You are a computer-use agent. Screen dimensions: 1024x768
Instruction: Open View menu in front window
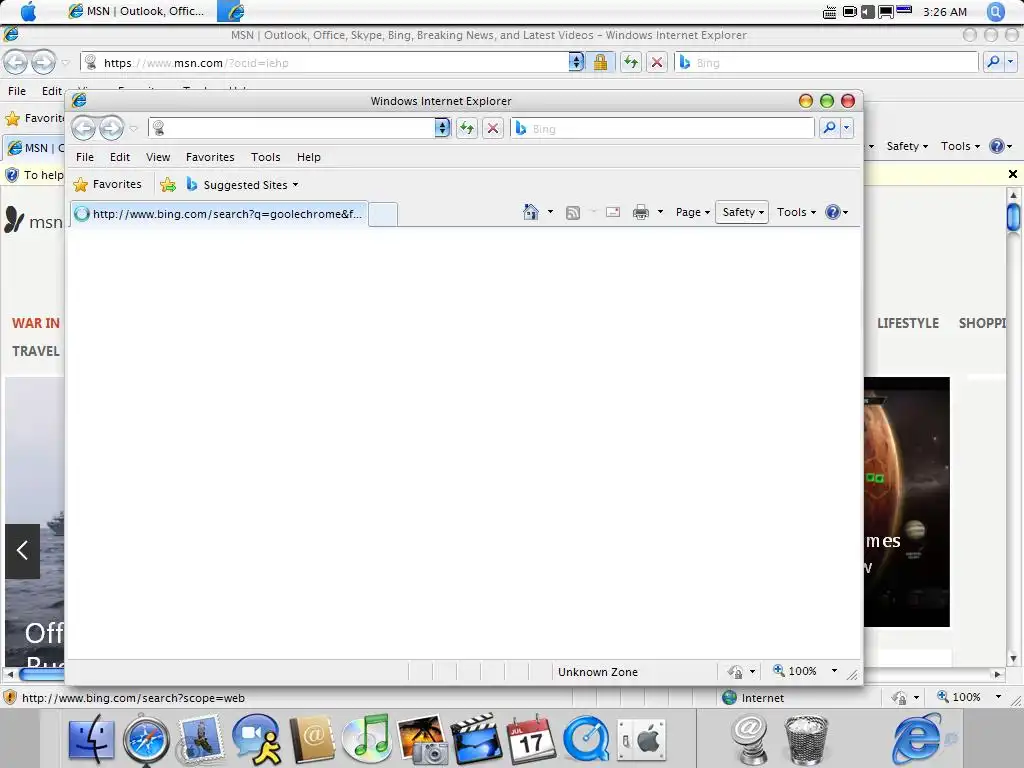pyautogui.click(x=158, y=157)
